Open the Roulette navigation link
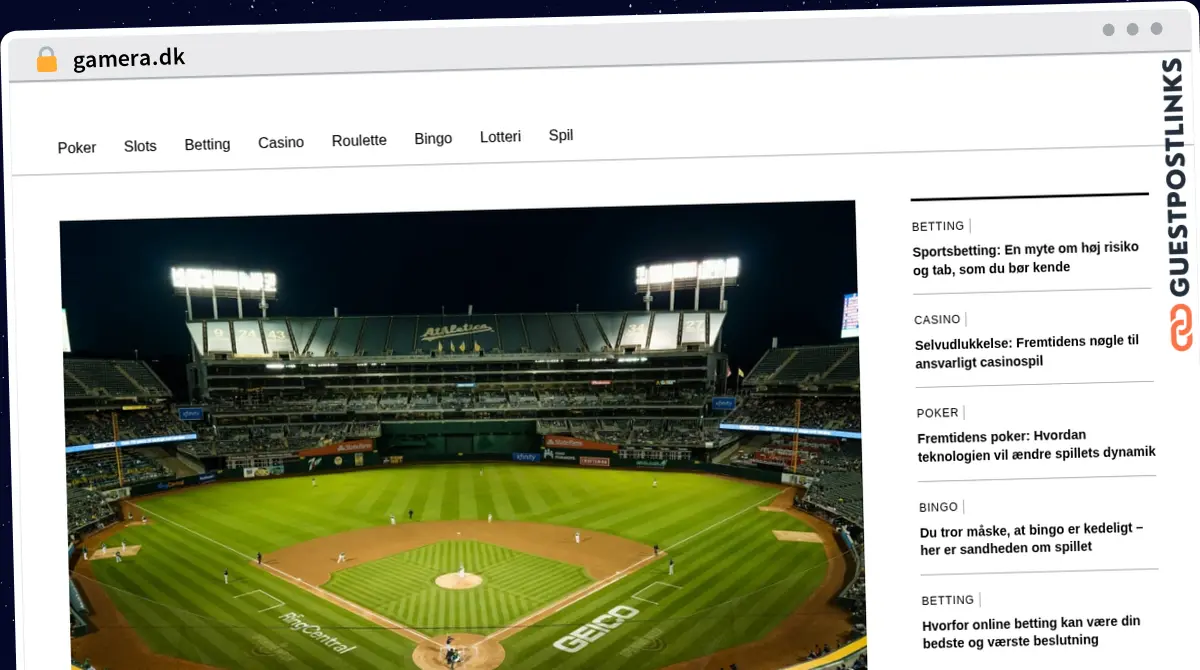Image resolution: width=1200 pixels, height=670 pixels. [x=359, y=140]
